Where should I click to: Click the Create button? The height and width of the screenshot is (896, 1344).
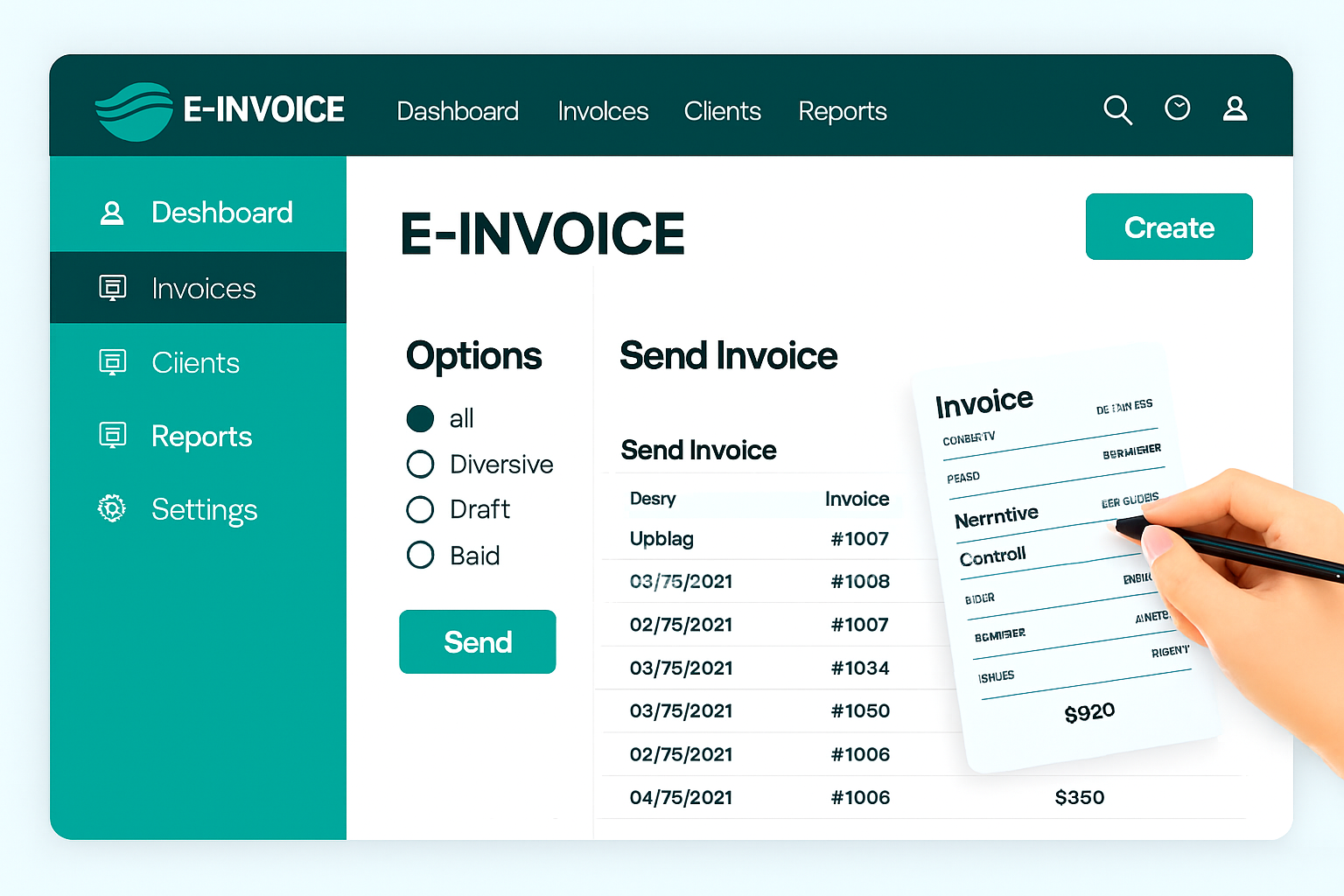1169,227
